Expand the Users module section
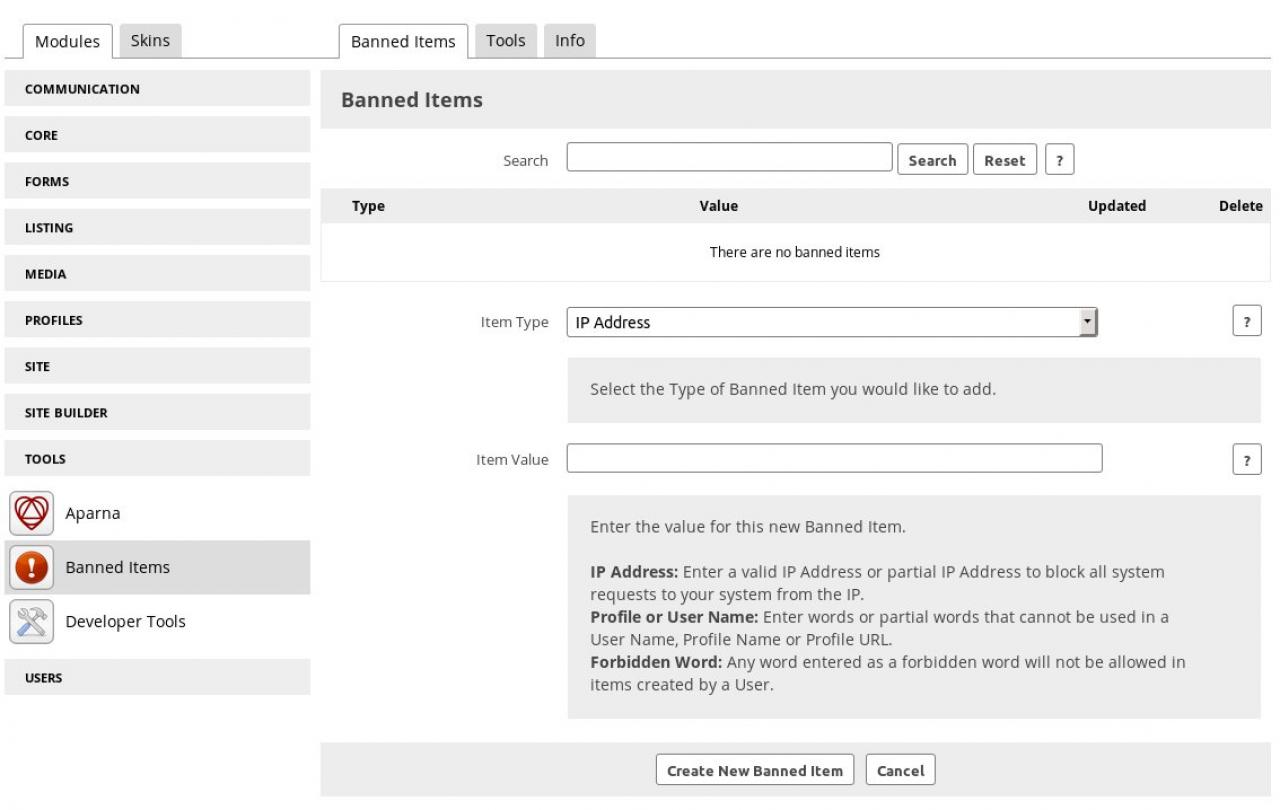The image size is (1280, 810). coord(157,678)
